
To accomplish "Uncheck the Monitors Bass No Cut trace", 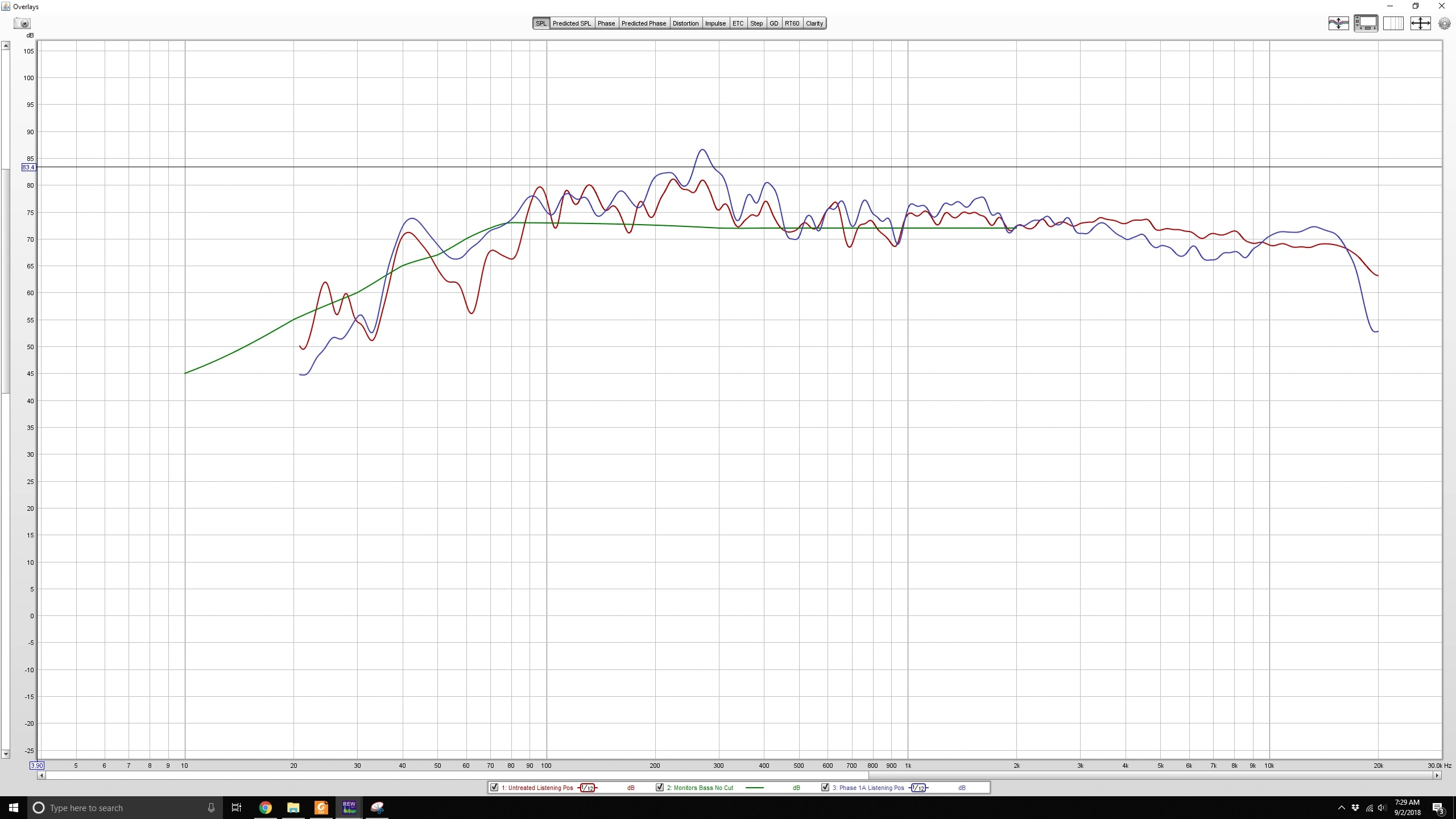I will 660,787.
